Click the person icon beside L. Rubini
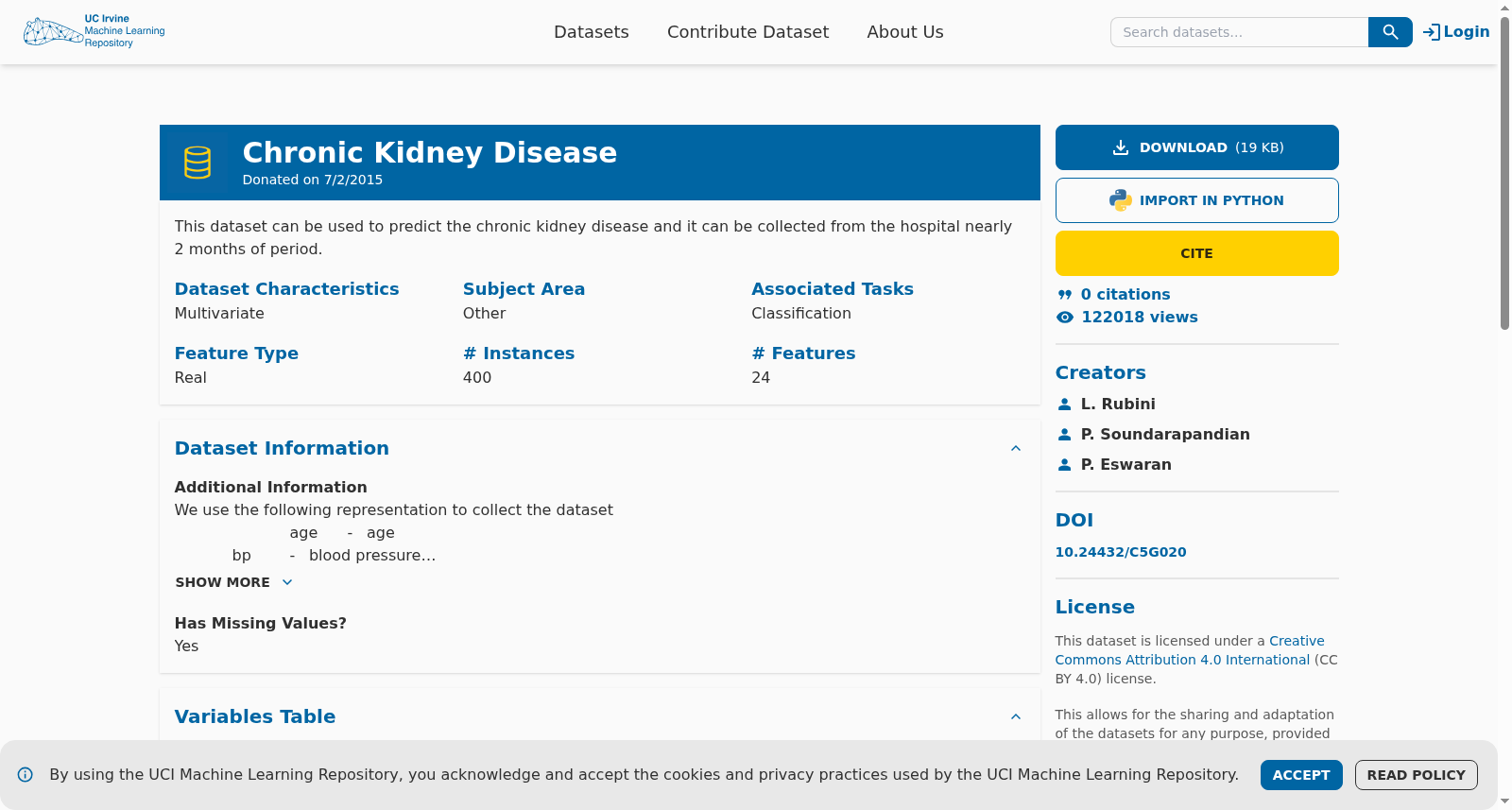1512x810 pixels. [x=1065, y=405]
